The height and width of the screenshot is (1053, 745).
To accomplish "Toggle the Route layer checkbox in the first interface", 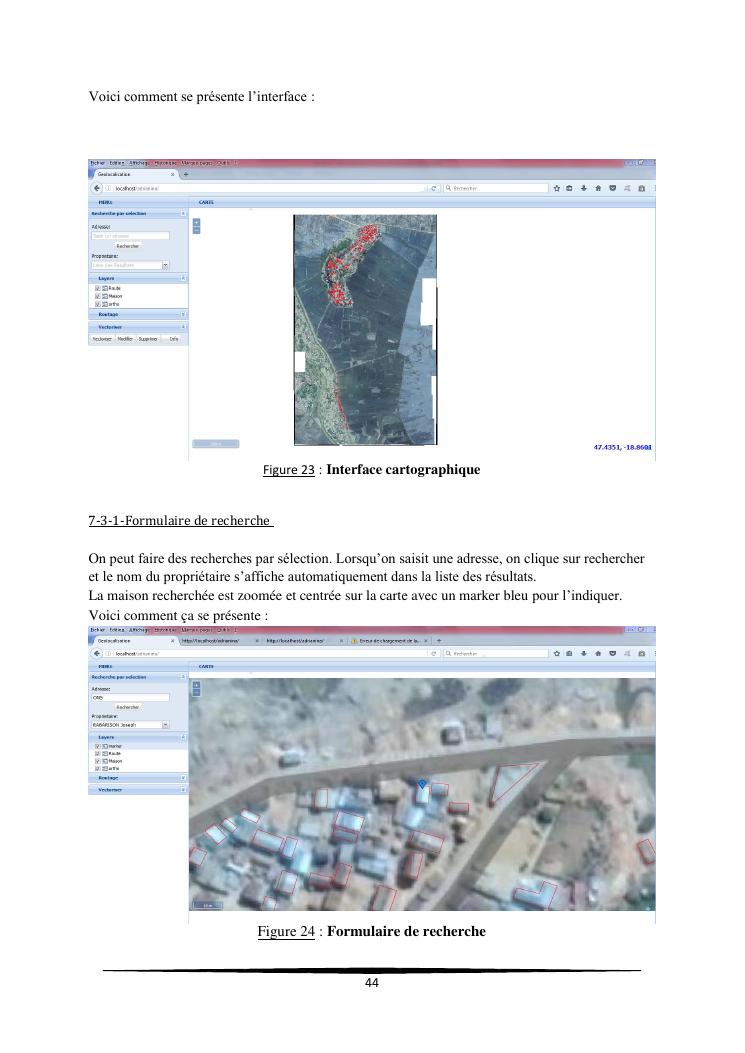I will (x=97, y=288).
